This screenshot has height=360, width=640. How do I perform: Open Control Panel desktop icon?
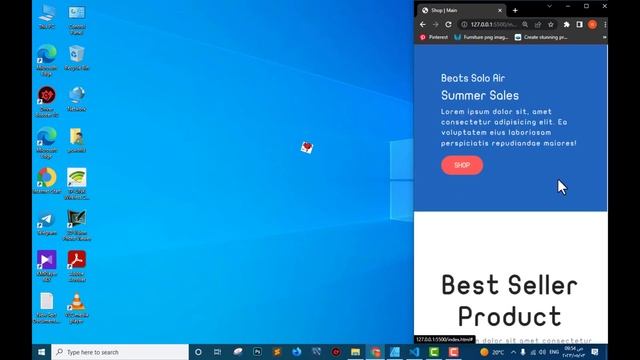point(77,20)
